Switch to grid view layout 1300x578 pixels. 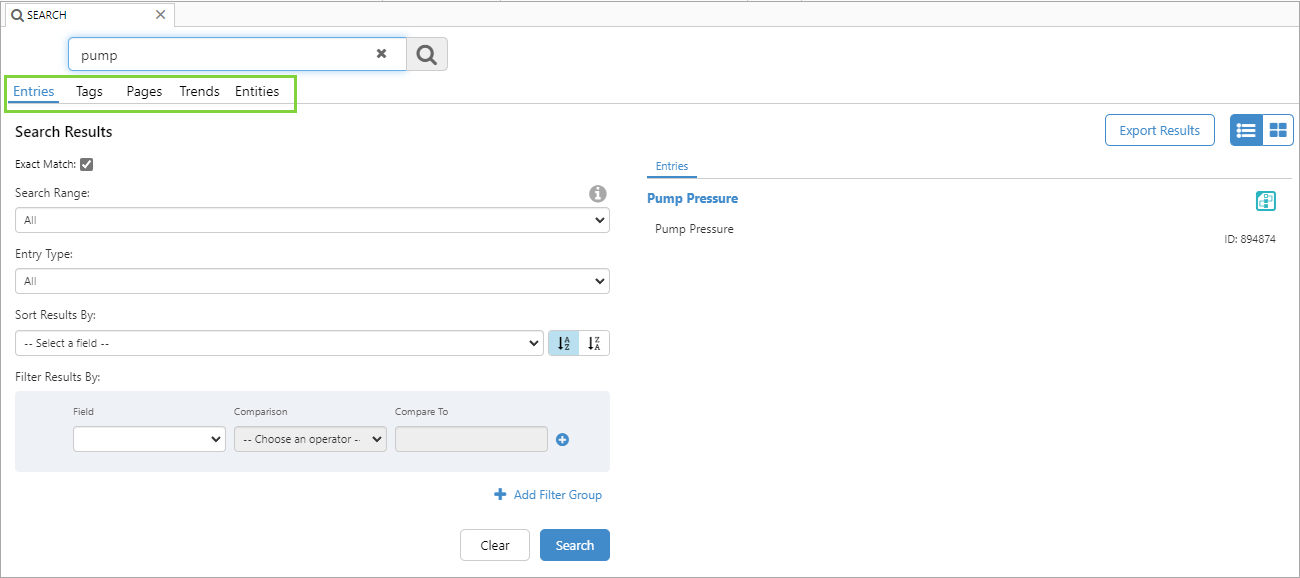(1278, 130)
